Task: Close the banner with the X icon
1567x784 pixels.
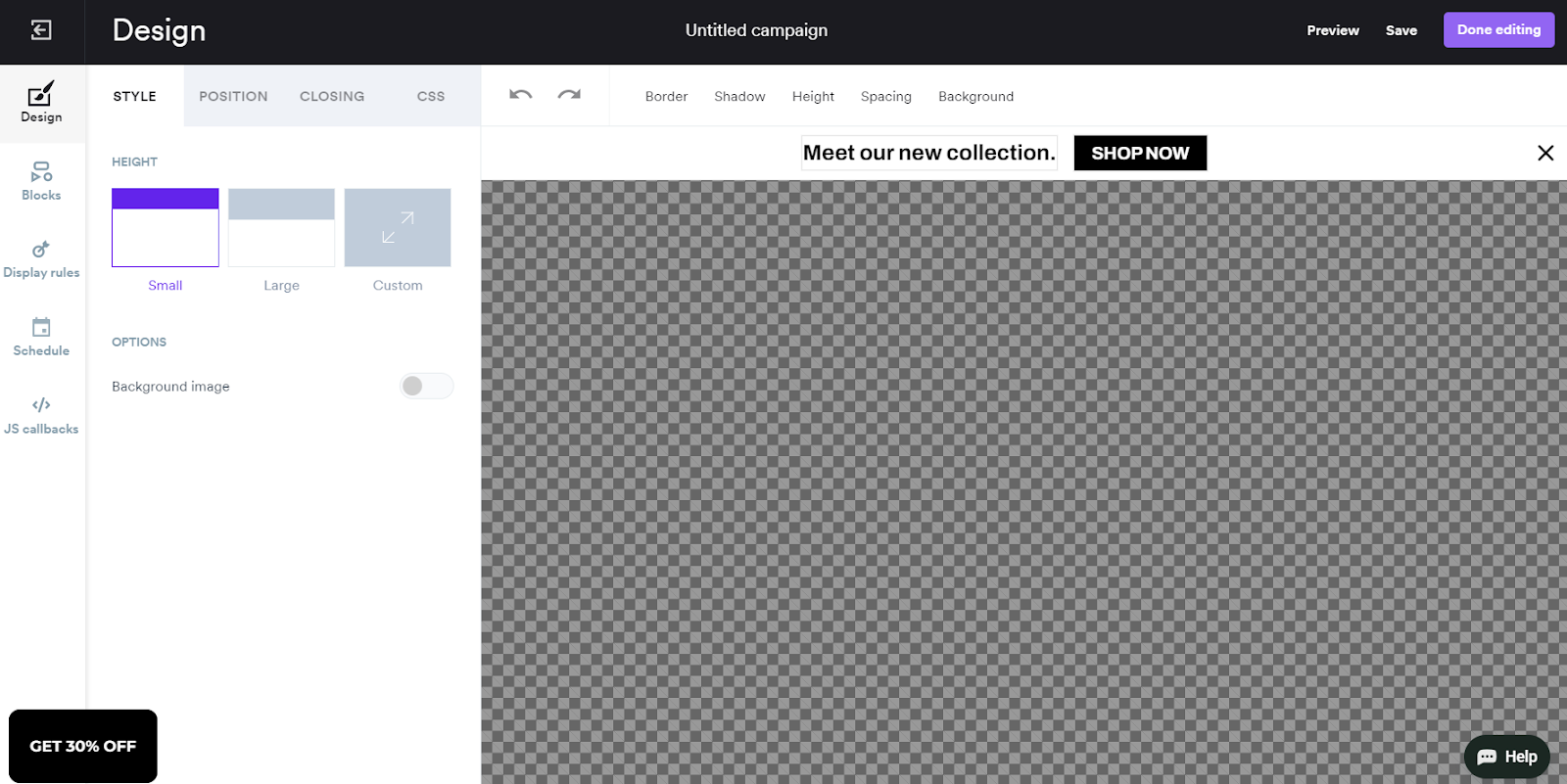Action: click(1545, 153)
